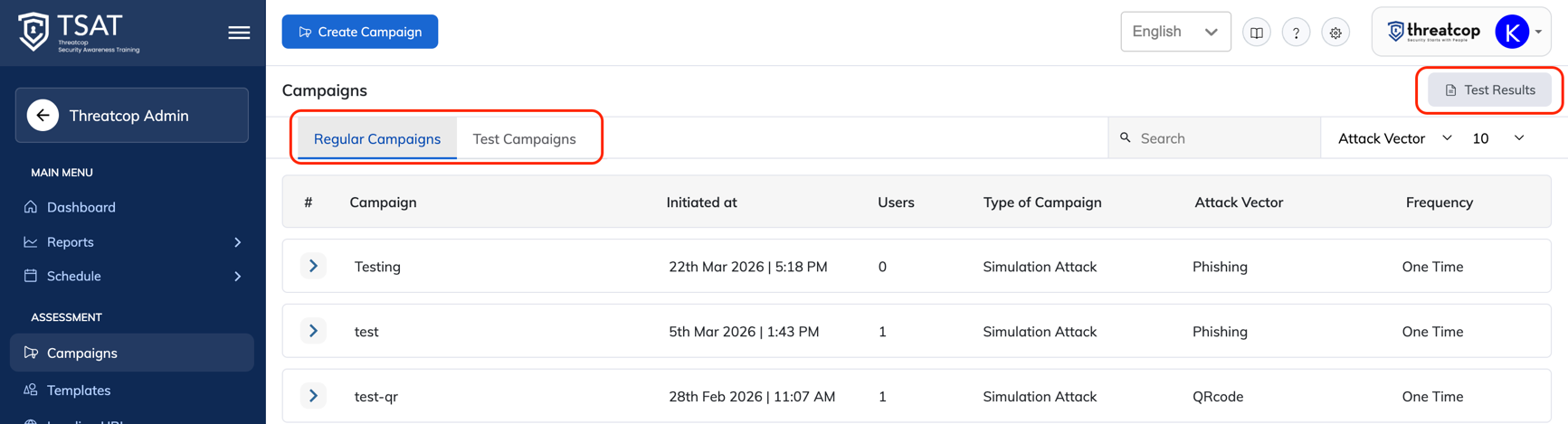1568x424 pixels.
Task: Expand the Testing campaign row
Action: tap(313, 266)
